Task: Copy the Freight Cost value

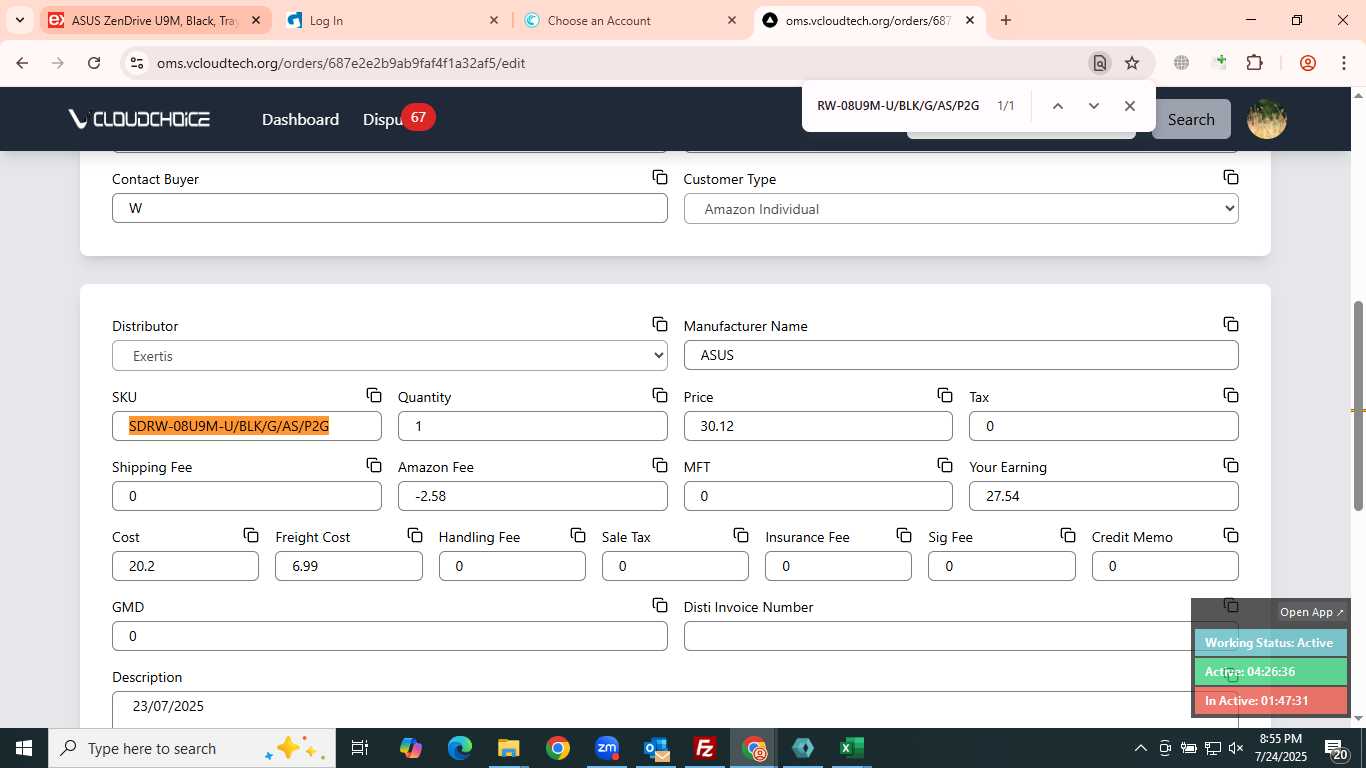Action: 415,535
